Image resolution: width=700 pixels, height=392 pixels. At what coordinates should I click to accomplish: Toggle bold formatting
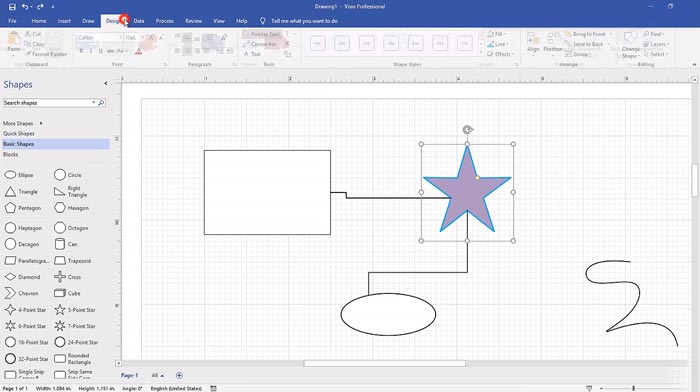(x=81, y=51)
